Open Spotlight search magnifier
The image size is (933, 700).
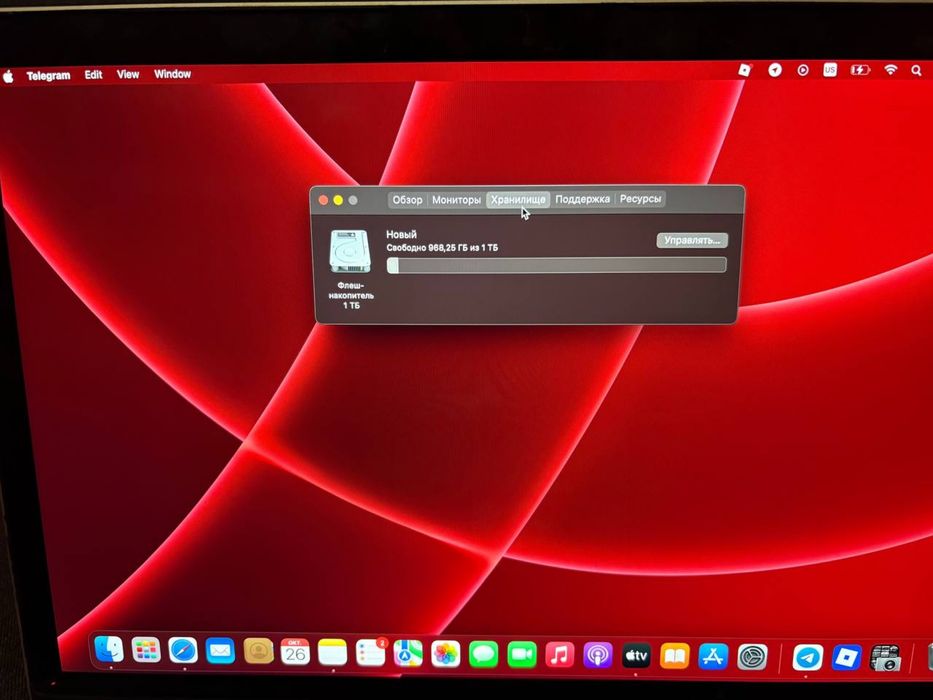pos(916,70)
